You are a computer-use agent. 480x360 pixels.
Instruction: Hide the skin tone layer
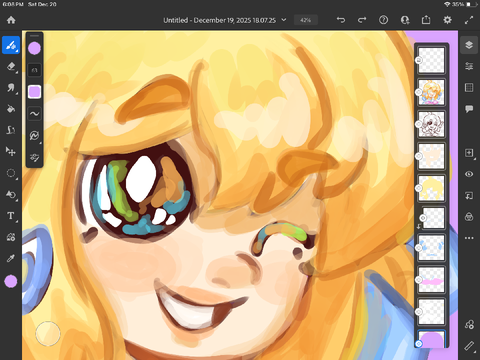click(x=419, y=156)
